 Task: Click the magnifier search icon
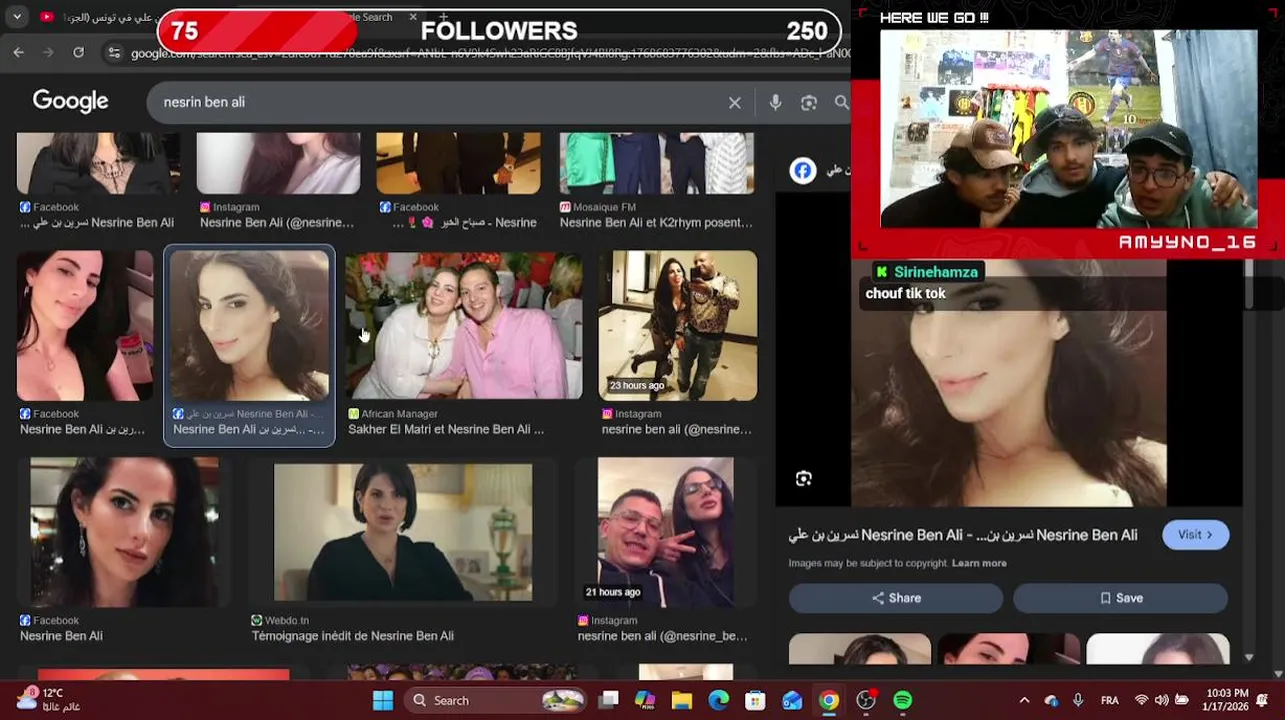click(x=842, y=102)
